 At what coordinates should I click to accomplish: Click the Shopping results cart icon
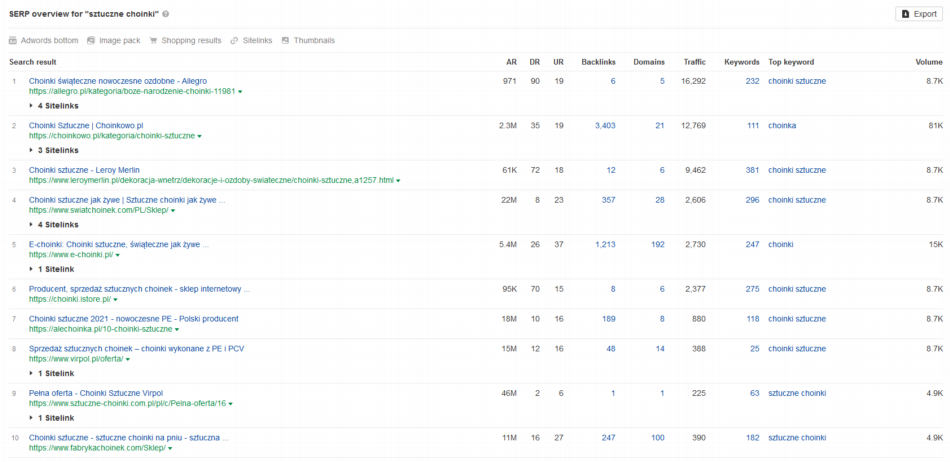tap(153, 40)
